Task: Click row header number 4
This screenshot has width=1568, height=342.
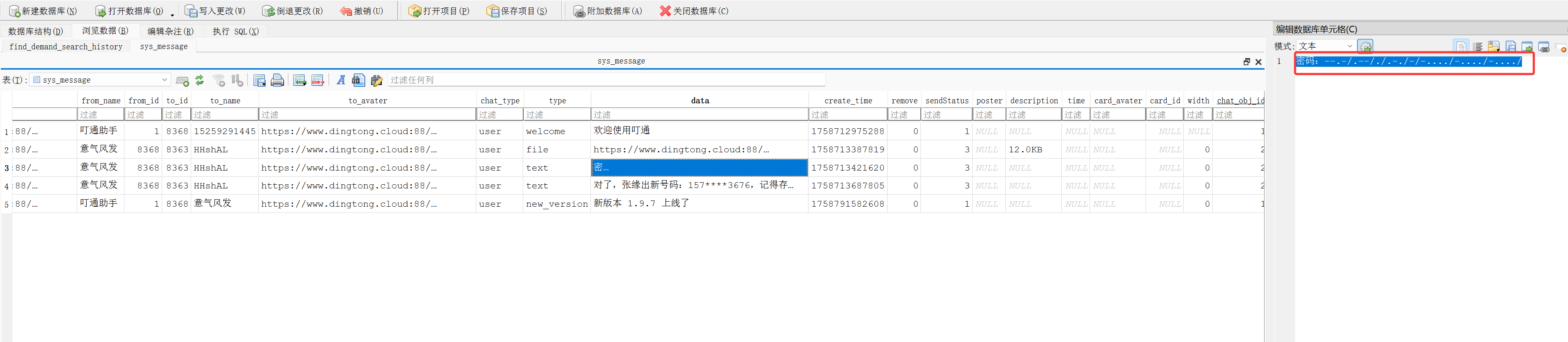Action: click(x=6, y=186)
